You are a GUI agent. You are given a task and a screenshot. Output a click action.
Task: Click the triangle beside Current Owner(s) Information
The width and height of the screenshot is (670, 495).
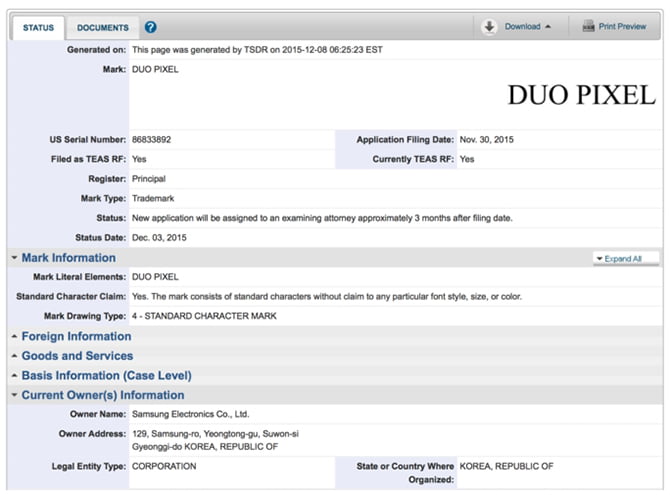point(14,395)
